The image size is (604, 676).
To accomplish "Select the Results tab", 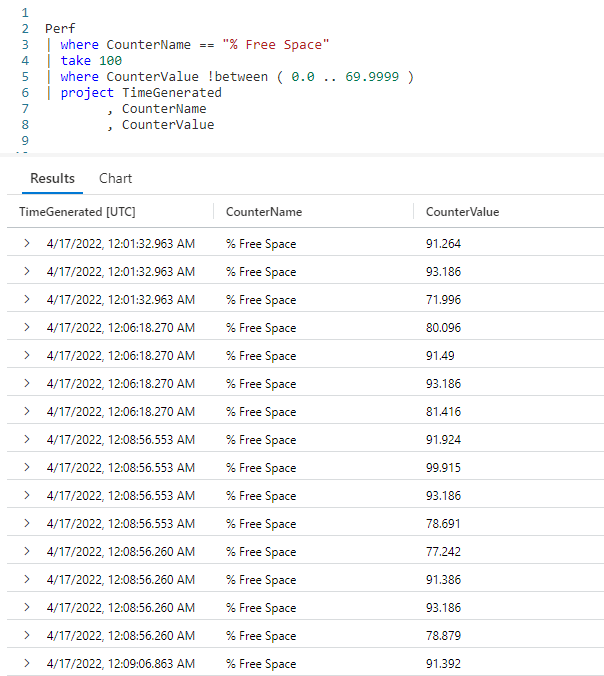I will tap(52, 178).
